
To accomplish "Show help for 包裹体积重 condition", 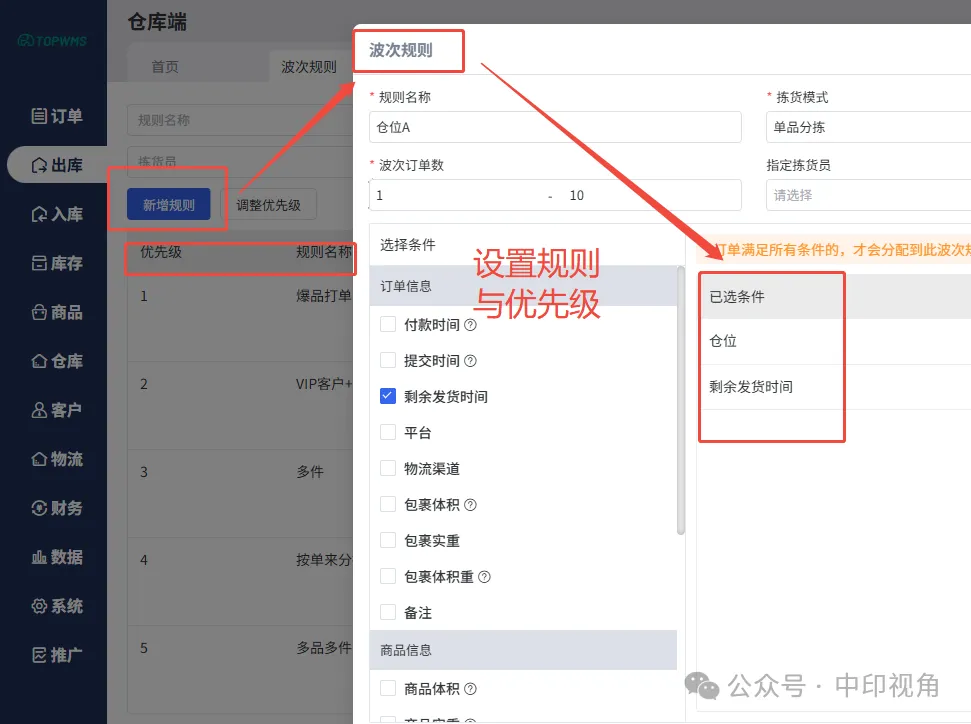I will 484,577.
